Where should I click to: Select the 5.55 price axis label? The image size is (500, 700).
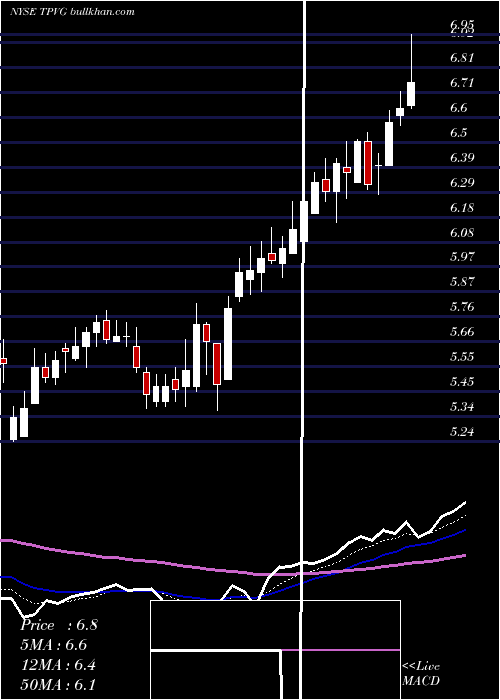point(462,357)
